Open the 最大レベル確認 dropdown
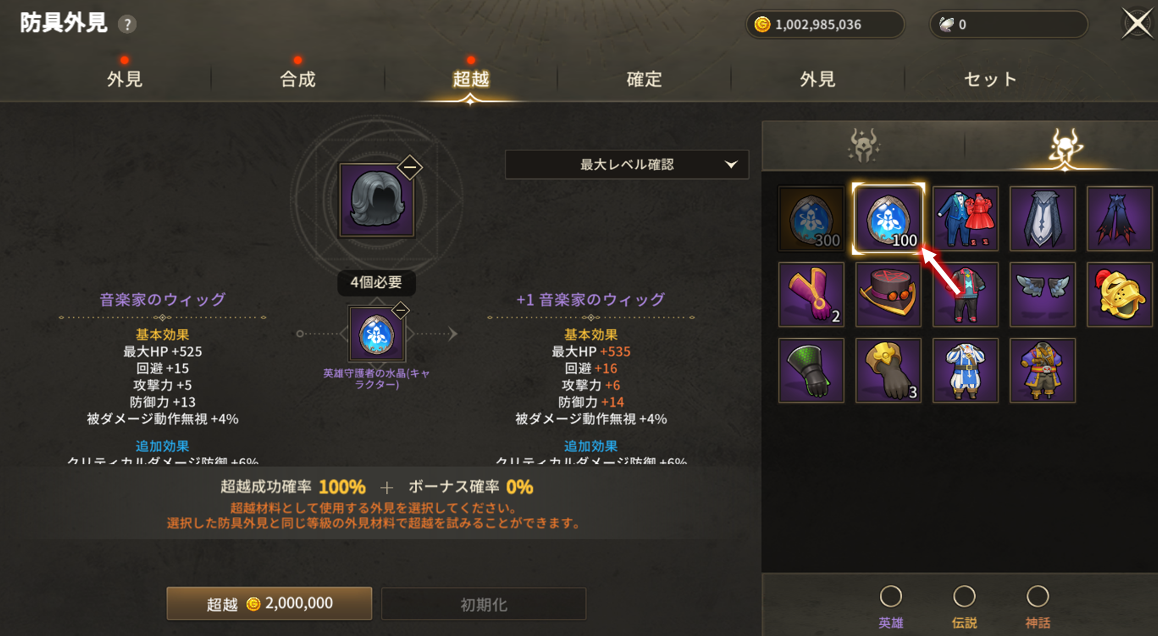1158x636 pixels. (626, 165)
